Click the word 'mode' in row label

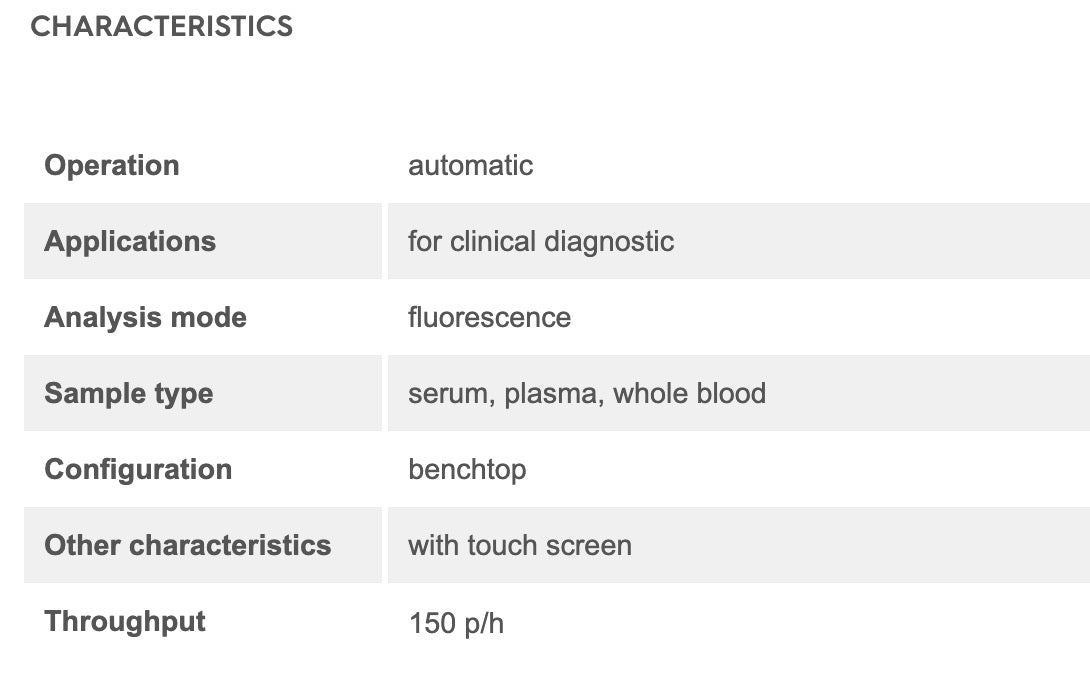click(x=207, y=317)
